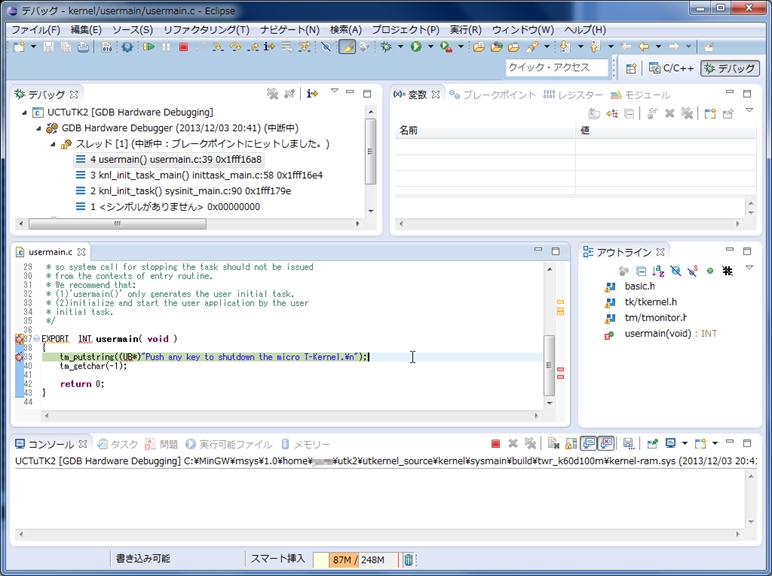Click the Open Perspective icon

point(631,68)
